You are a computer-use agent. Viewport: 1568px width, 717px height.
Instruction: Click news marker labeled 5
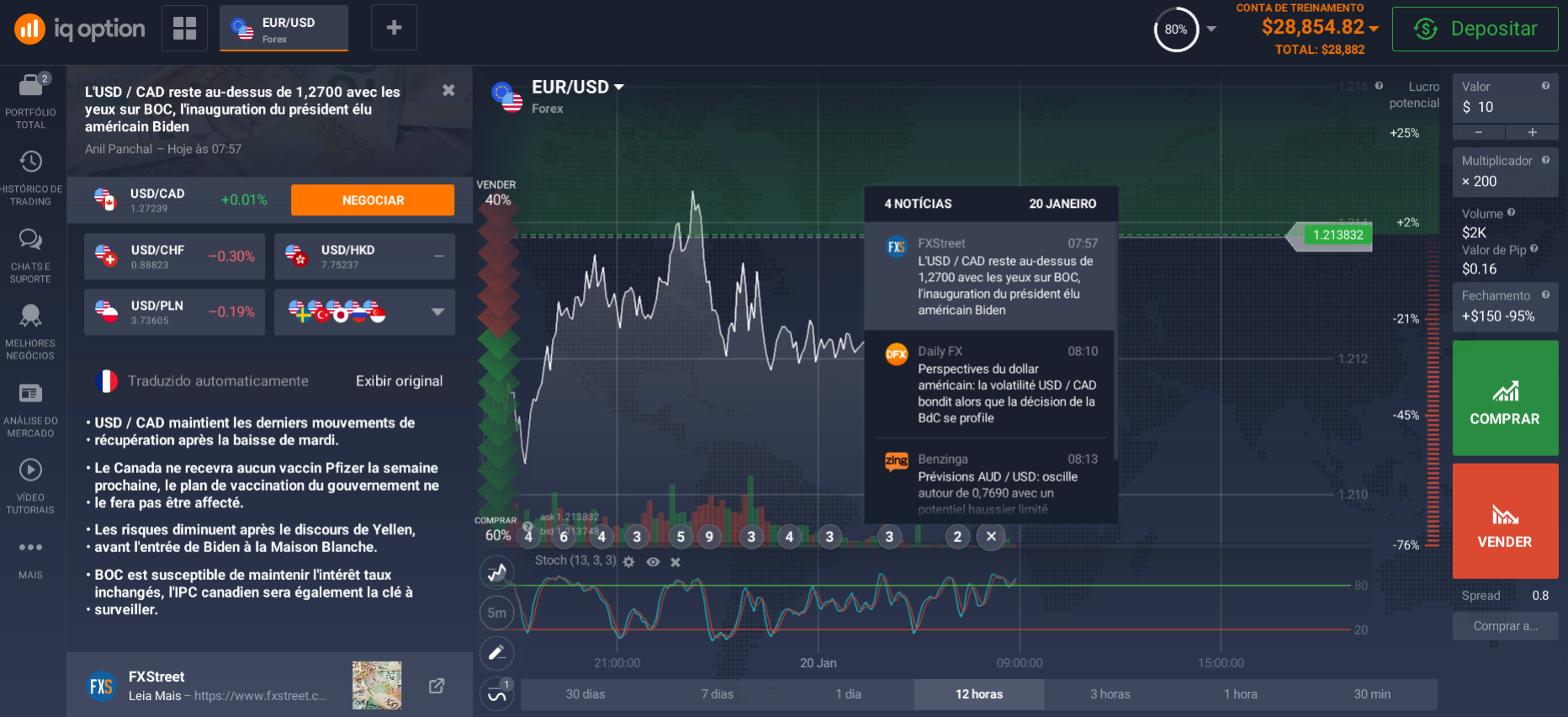point(681,537)
